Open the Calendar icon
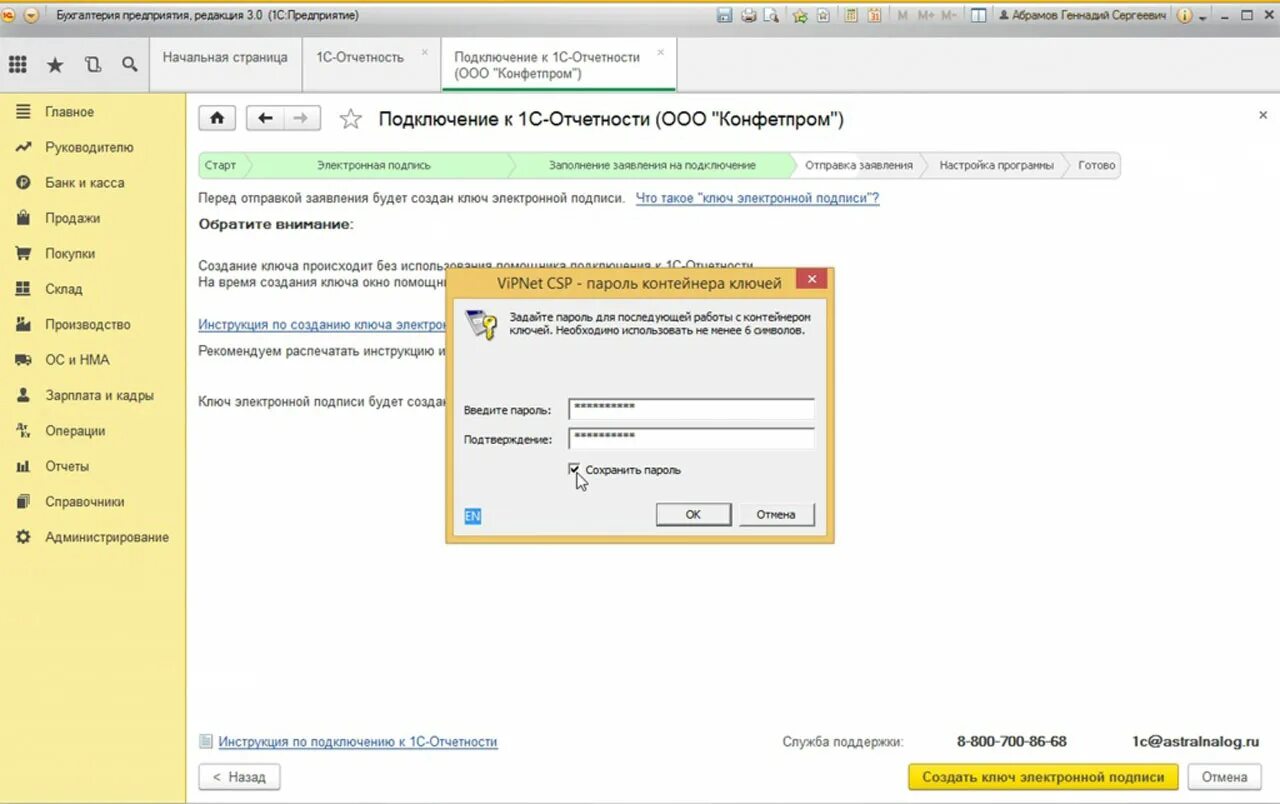Viewport: 1280px width, 804px height. tap(875, 15)
